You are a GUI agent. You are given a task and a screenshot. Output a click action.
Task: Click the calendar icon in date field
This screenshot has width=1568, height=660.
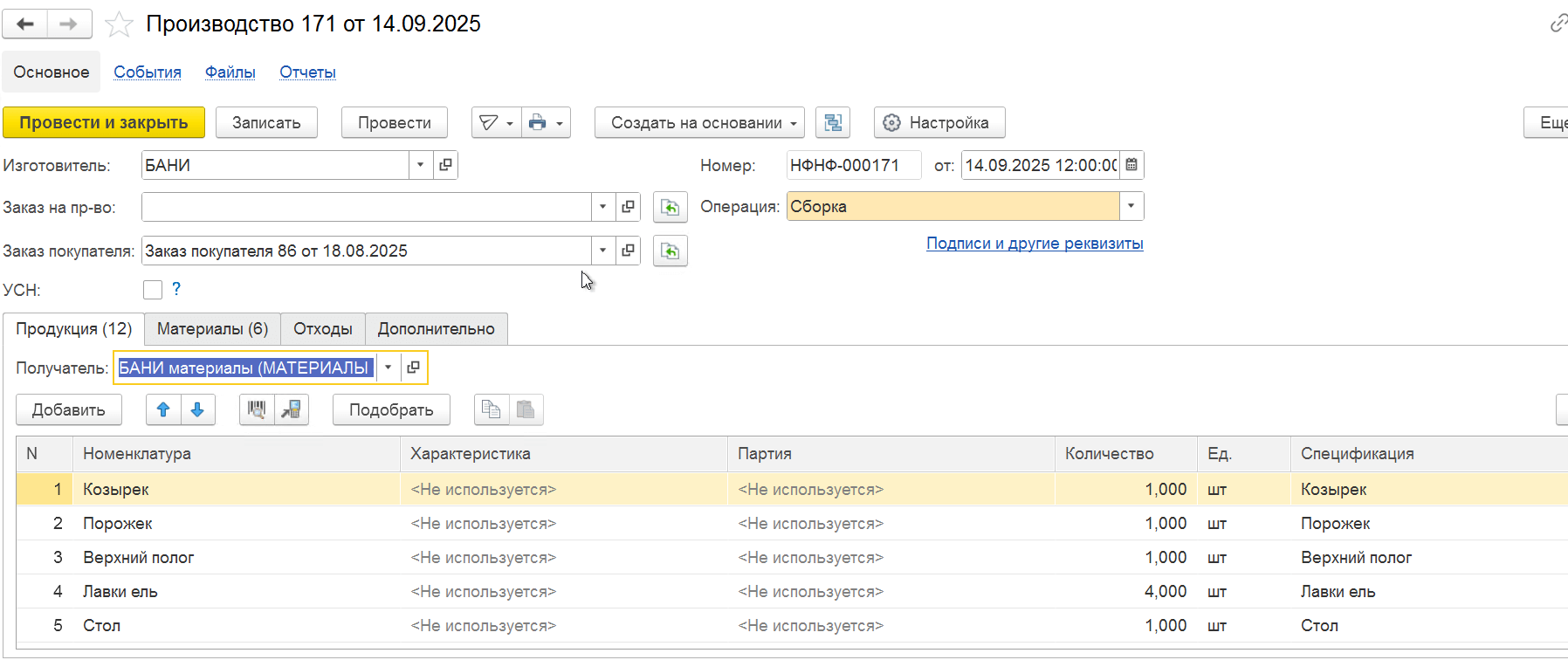click(1131, 165)
